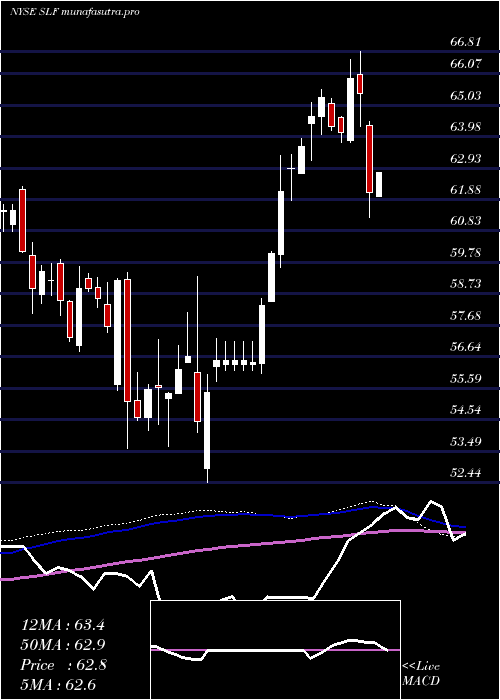500x700 pixels.
Task: Click the 60.83 price axis label
Action: coord(466,221)
